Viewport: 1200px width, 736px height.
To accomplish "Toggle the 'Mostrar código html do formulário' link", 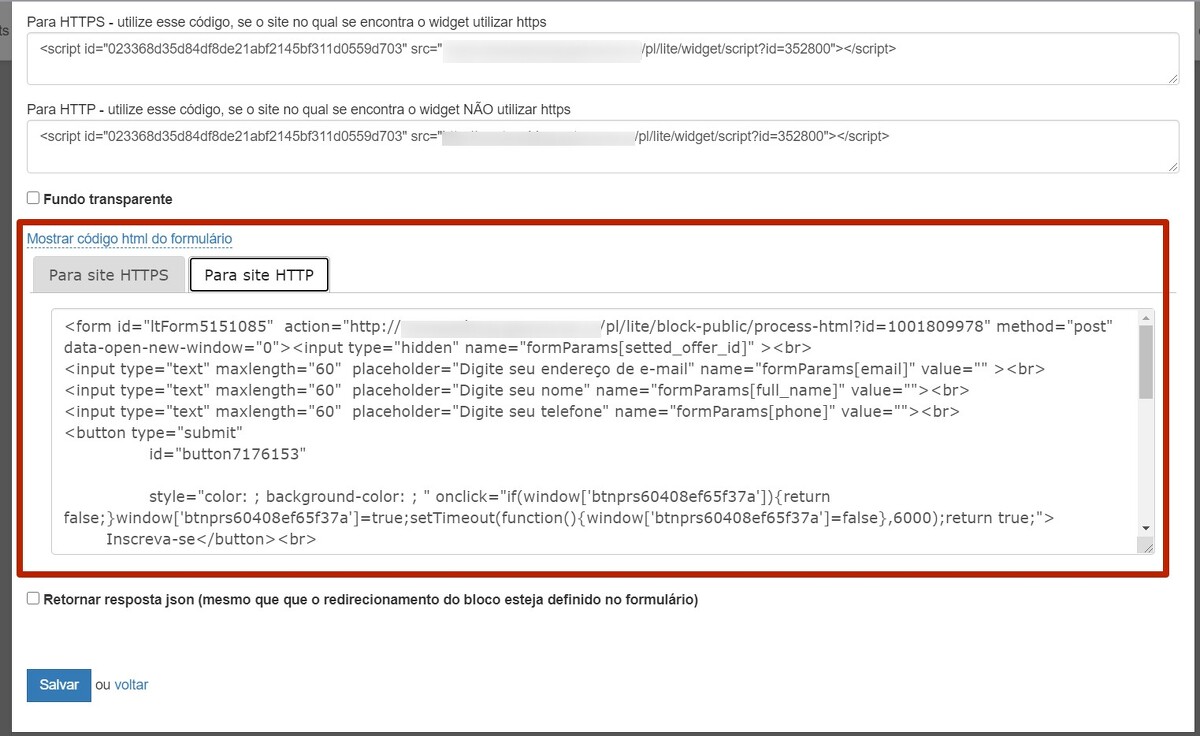I will (129, 239).
